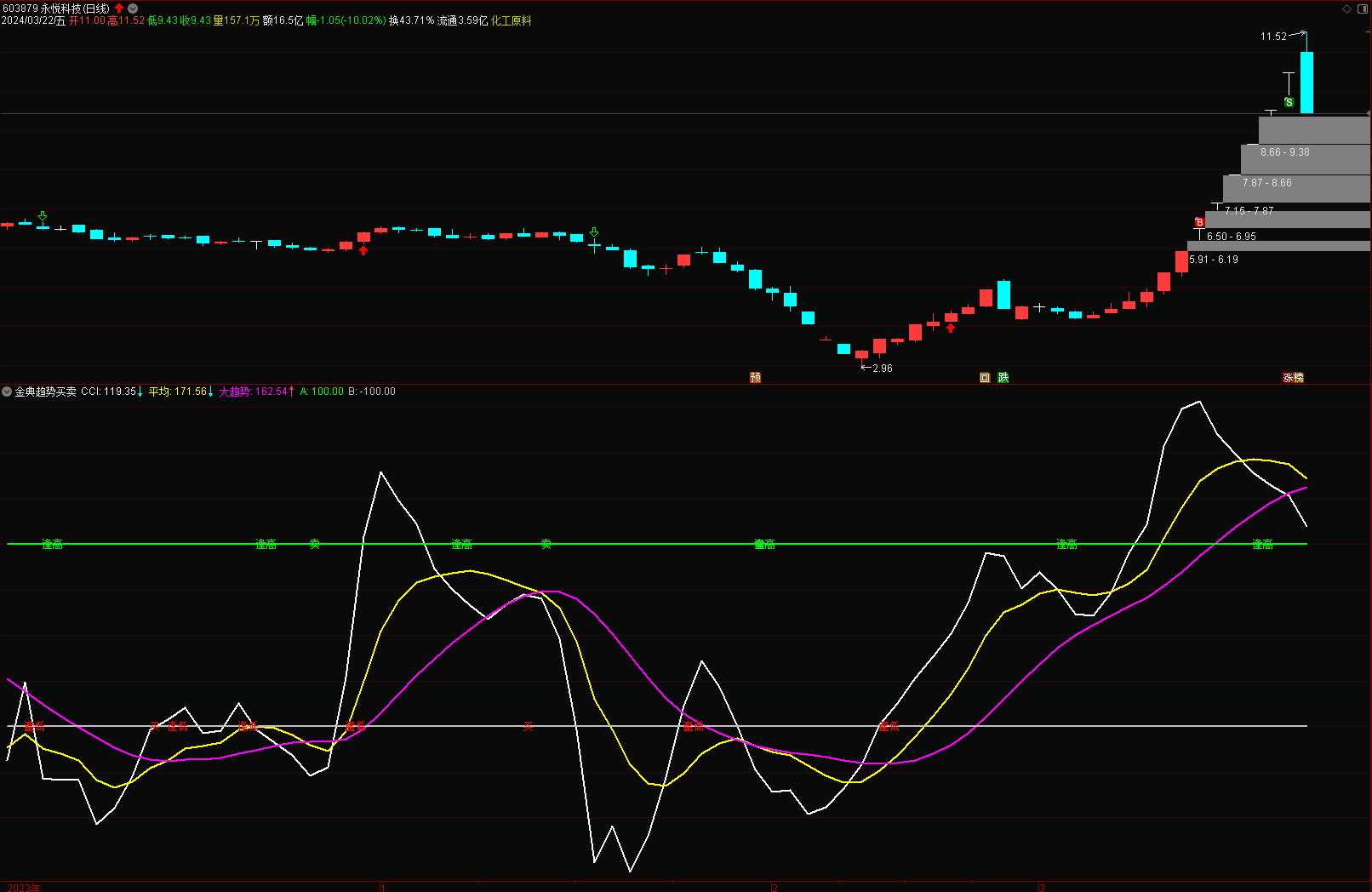Image resolution: width=1372 pixels, height=892 pixels.
Task: Expand the 金典趋势买卖 indicator dropdown
Action: coord(7,392)
